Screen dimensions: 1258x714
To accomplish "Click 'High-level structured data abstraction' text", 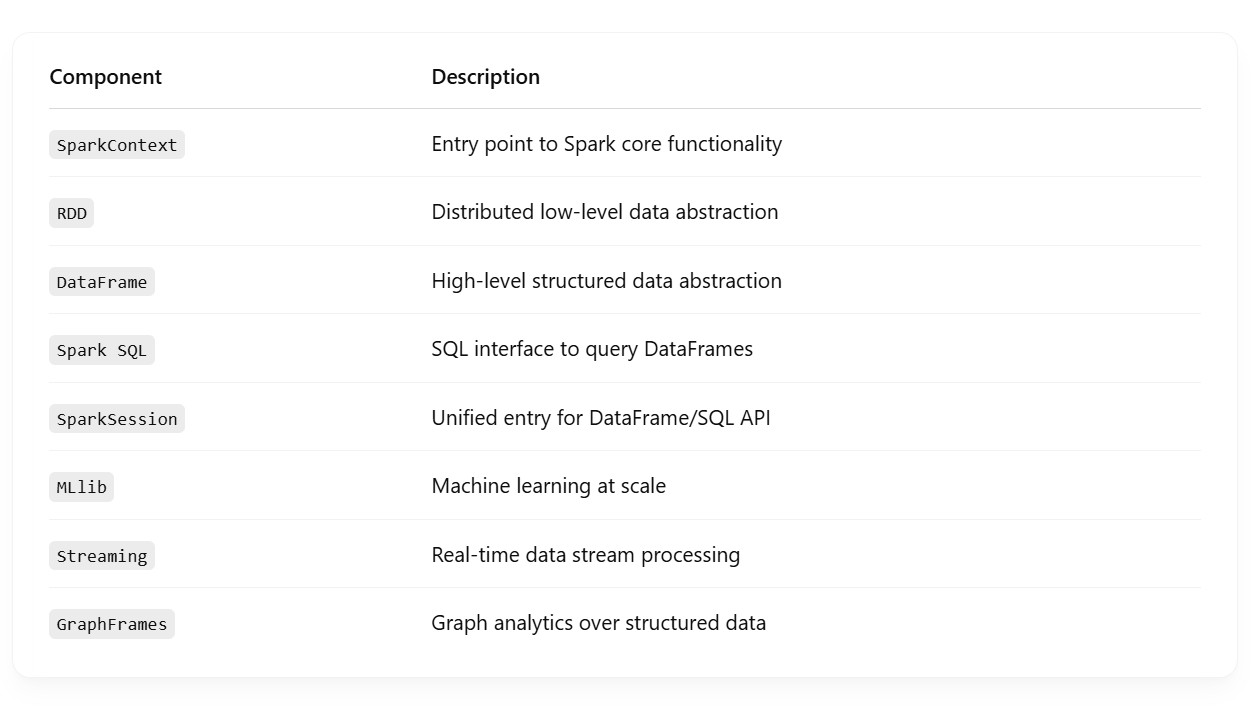I will point(606,281).
